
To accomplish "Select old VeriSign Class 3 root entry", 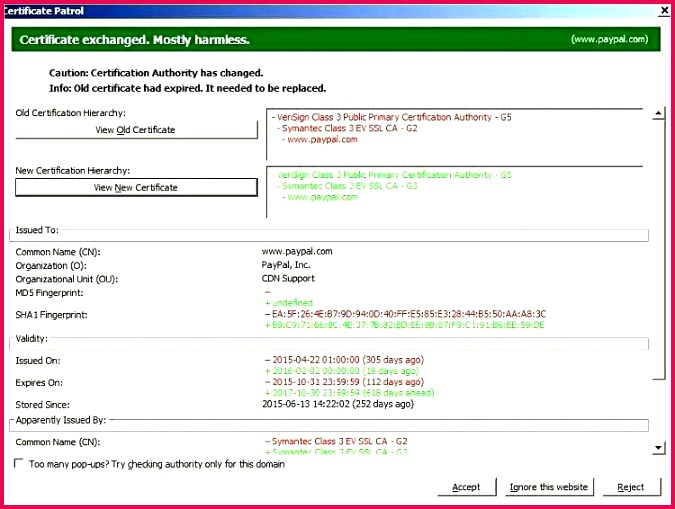I will pyautogui.click(x=392, y=117).
